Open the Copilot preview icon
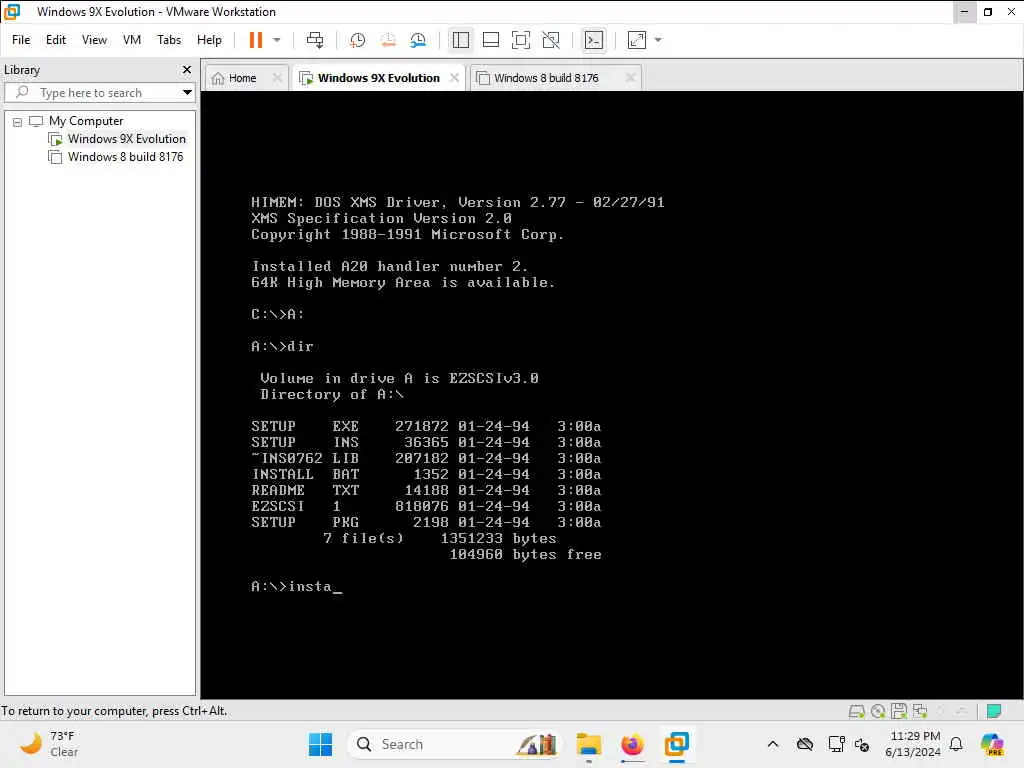 tap(992, 744)
